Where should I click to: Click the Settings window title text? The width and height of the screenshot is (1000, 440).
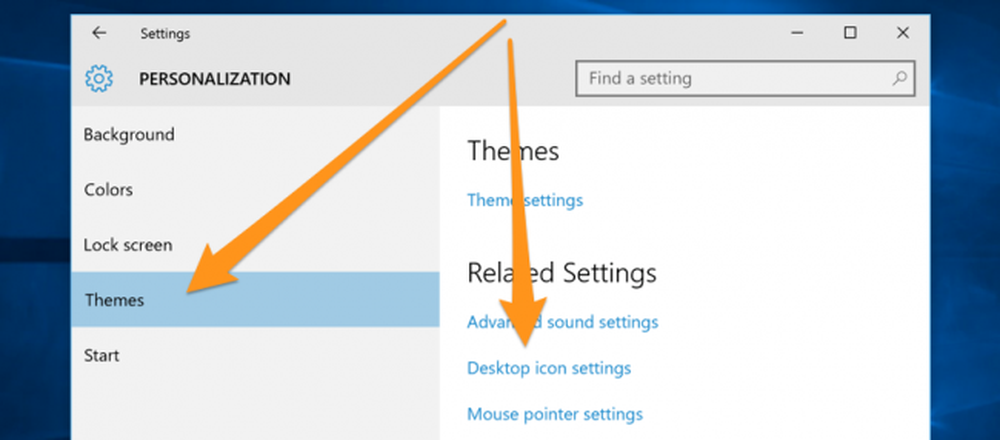coord(165,33)
